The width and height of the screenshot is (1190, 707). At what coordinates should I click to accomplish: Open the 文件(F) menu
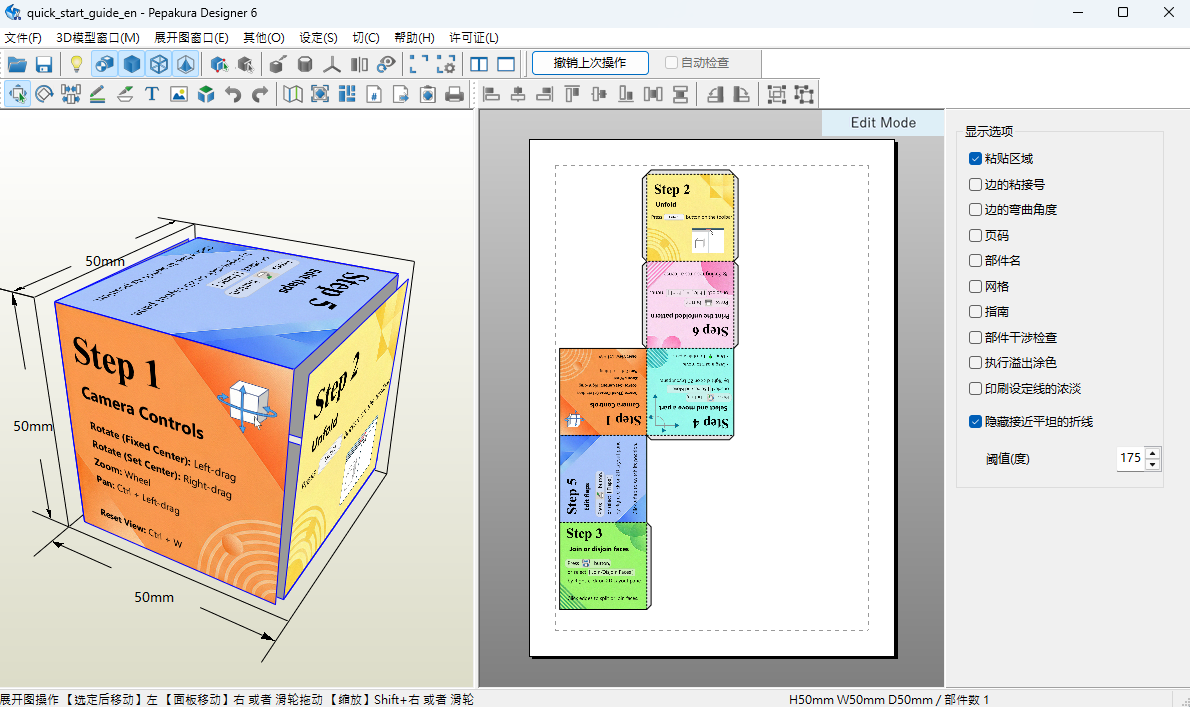pos(23,37)
